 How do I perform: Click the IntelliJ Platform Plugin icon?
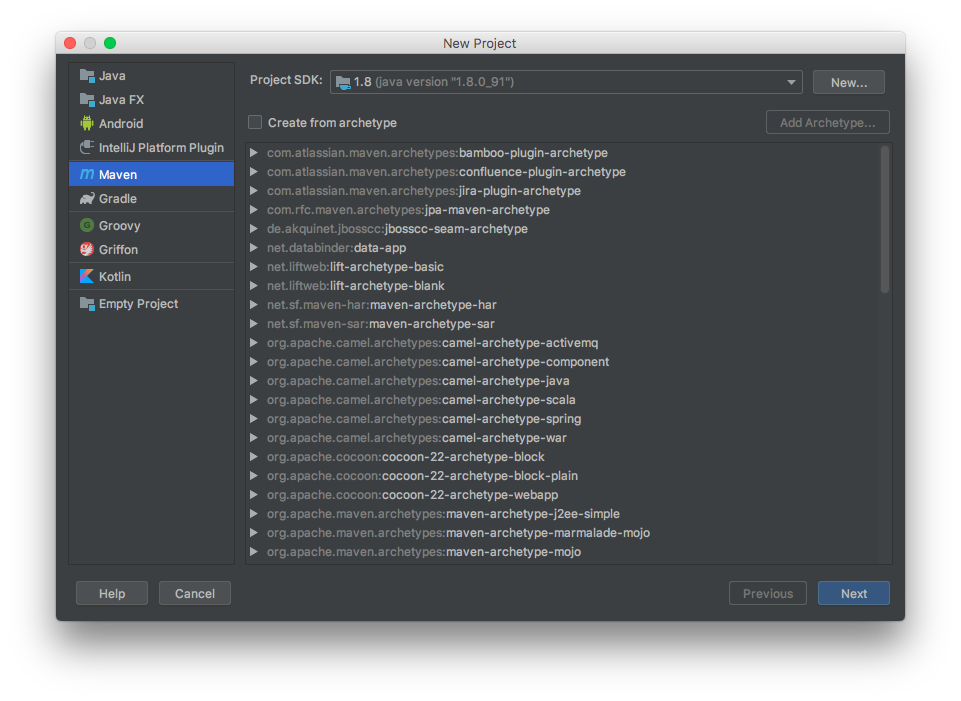click(x=87, y=148)
